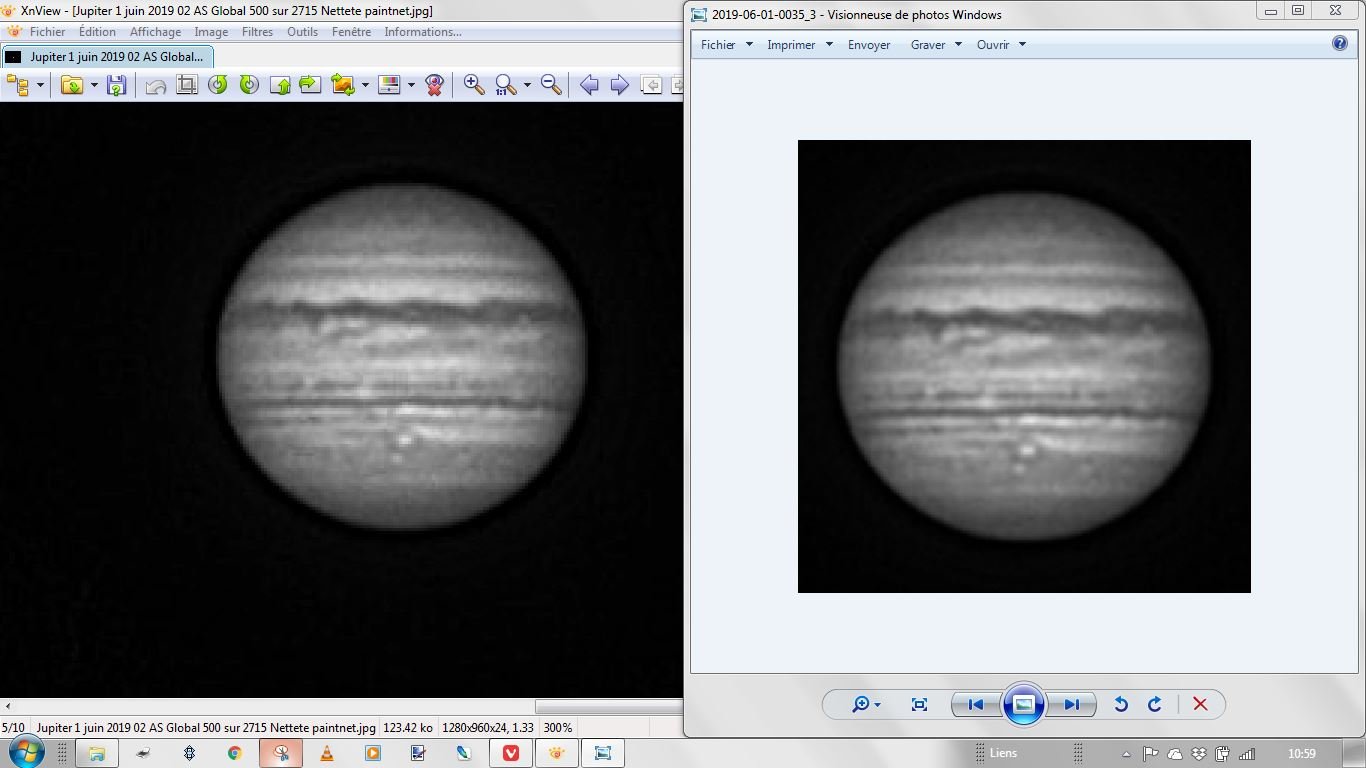Open Vivaldi browser from the taskbar
1366x768 pixels.
(x=511, y=753)
